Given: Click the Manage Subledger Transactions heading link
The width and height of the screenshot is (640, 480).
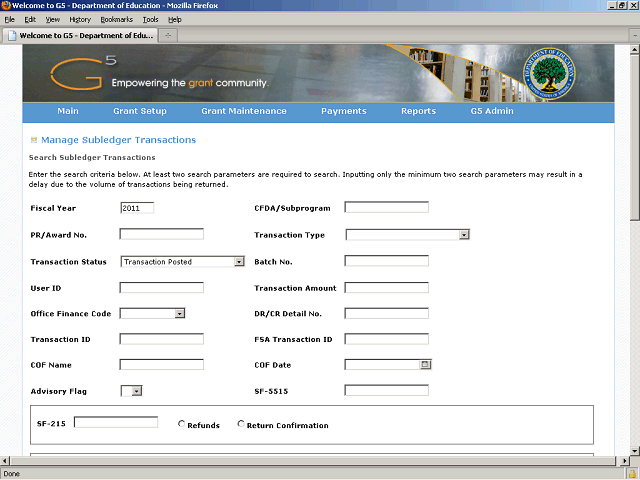Looking at the screenshot, I should (118, 140).
